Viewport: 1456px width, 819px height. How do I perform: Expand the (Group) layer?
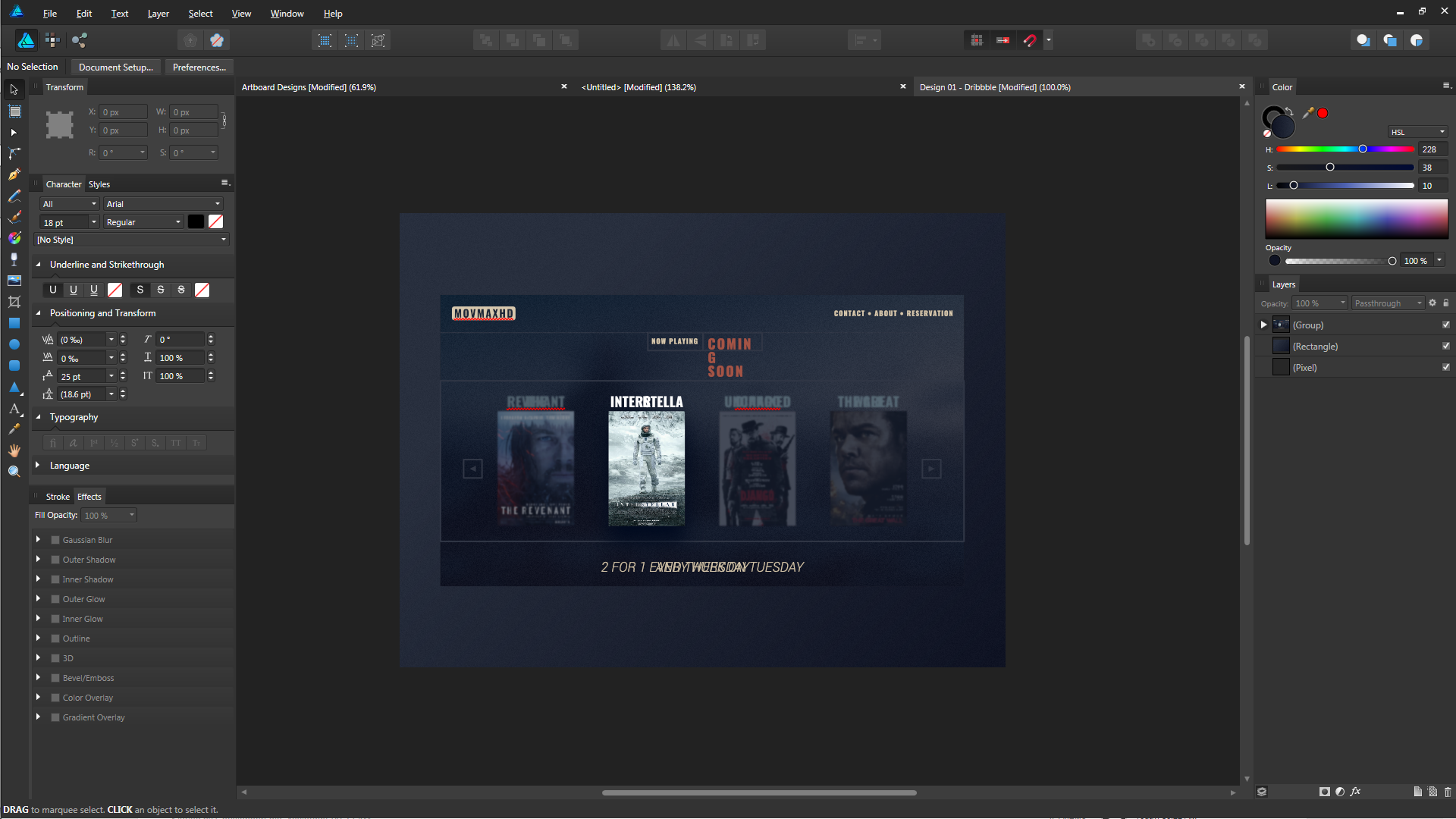pos(1263,325)
